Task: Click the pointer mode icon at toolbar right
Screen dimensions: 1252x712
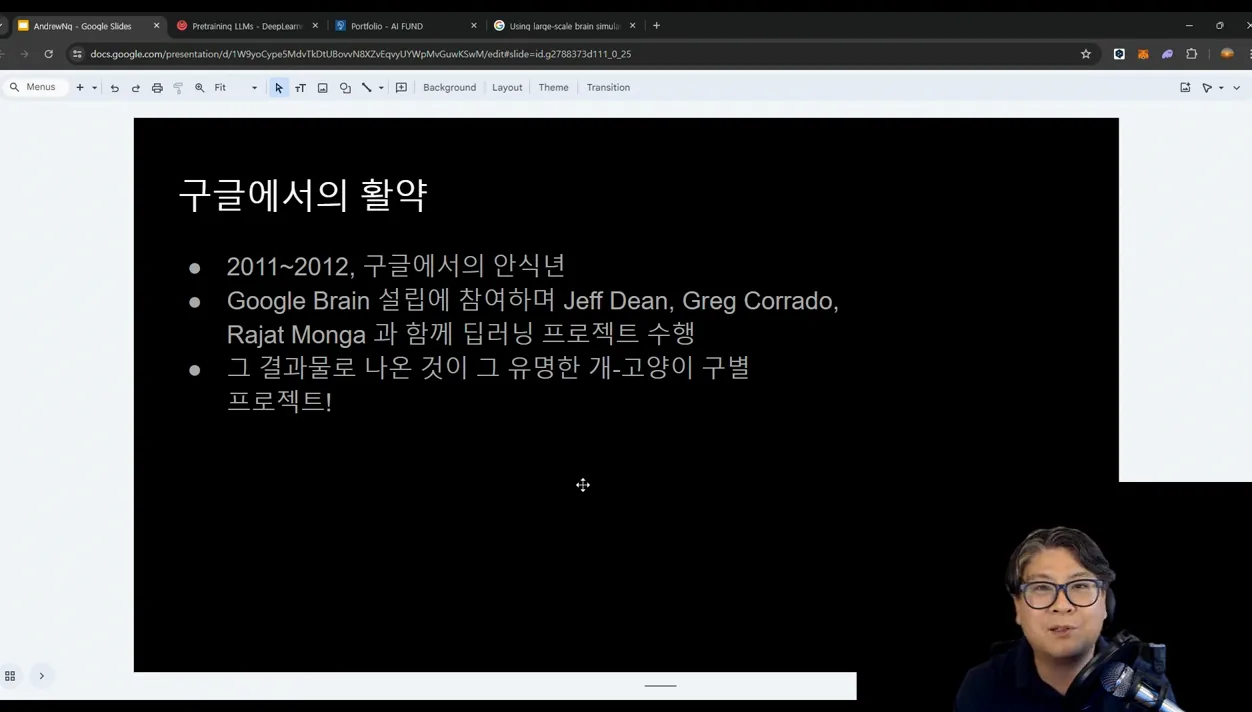Action: pyautogui.click(x=1207, y=88)
